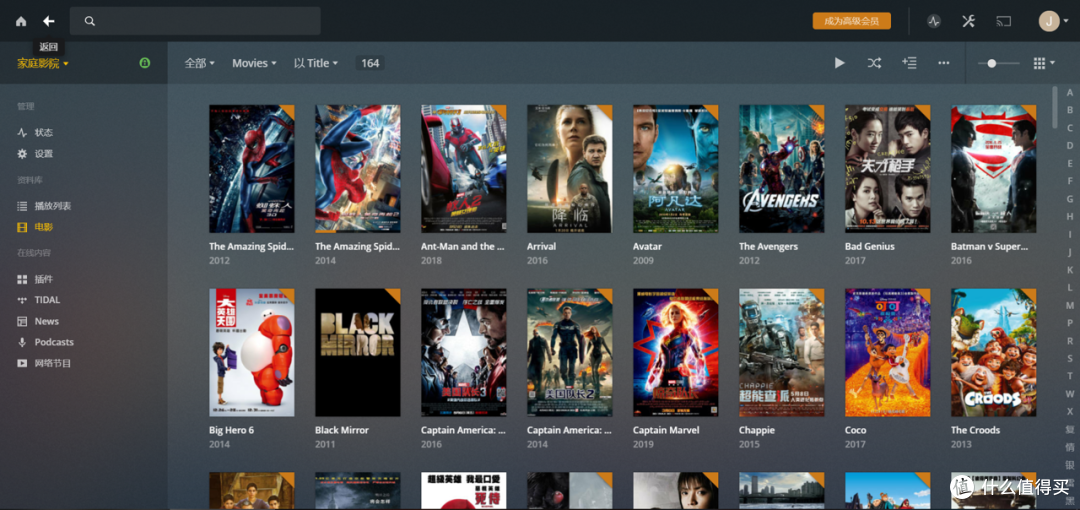
Task: Open the grid view mode dropdown
Action: tap(1044, 63)
